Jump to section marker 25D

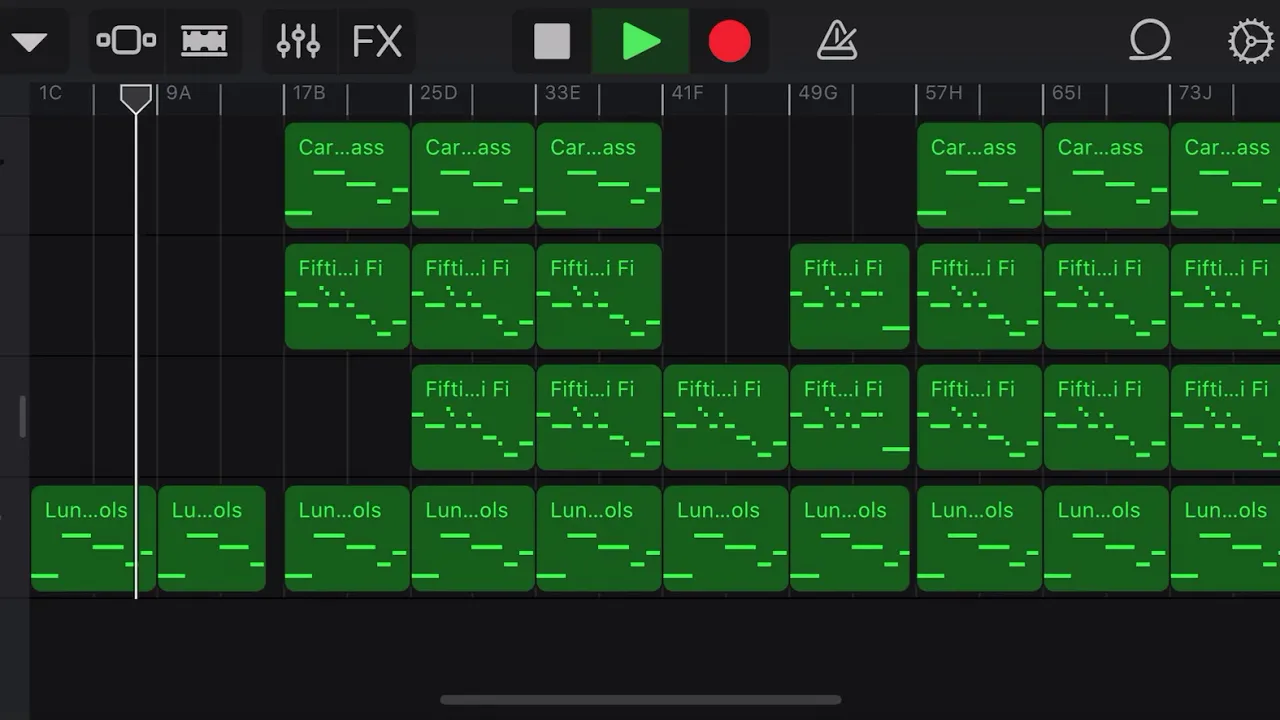(x=438, y=93)
